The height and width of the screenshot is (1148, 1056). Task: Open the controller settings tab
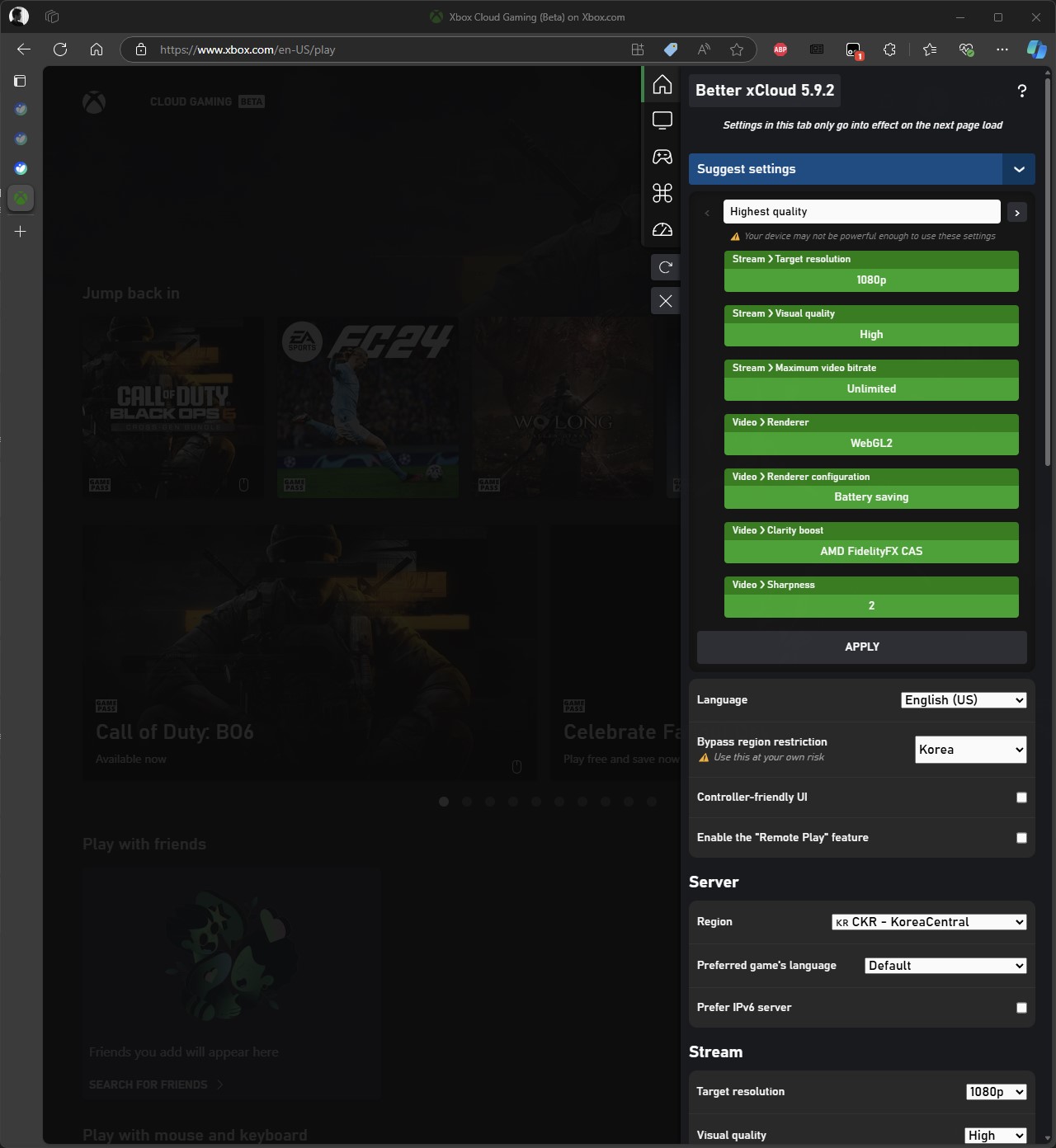coord(662,157)
